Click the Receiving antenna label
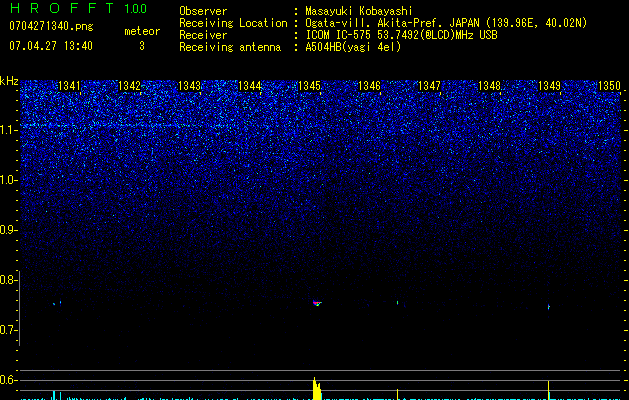This screenshot has height=400, width=629. pyautogui.click(x=230, y=47)
